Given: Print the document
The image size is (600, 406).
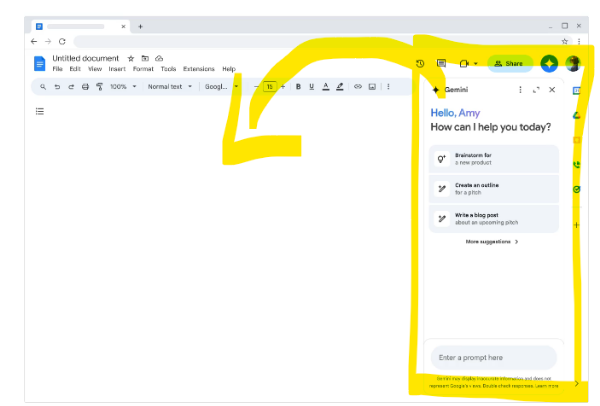Looking at the screenshot, I should (x=85, y=87).
